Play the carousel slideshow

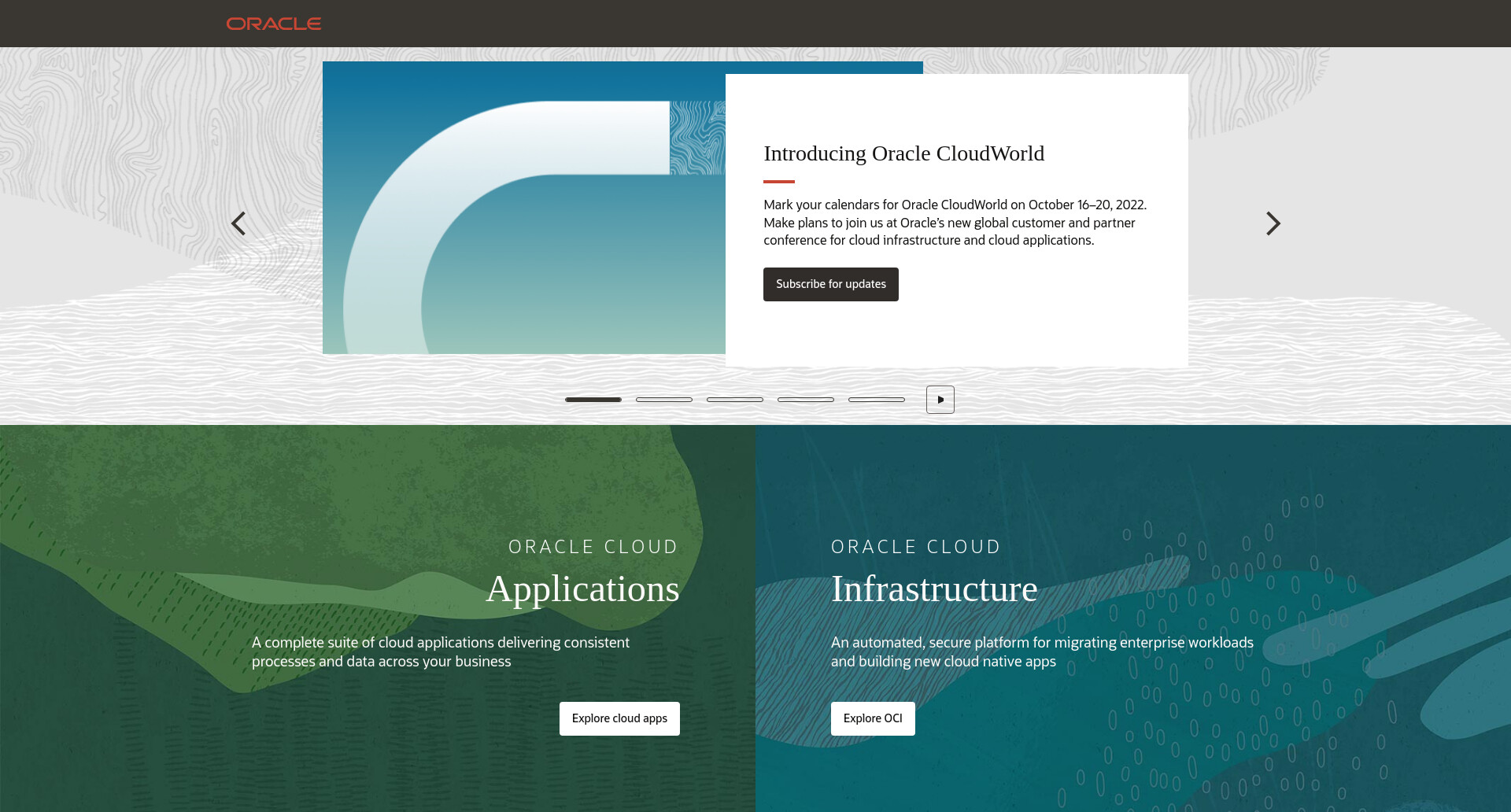coord(940,400)
